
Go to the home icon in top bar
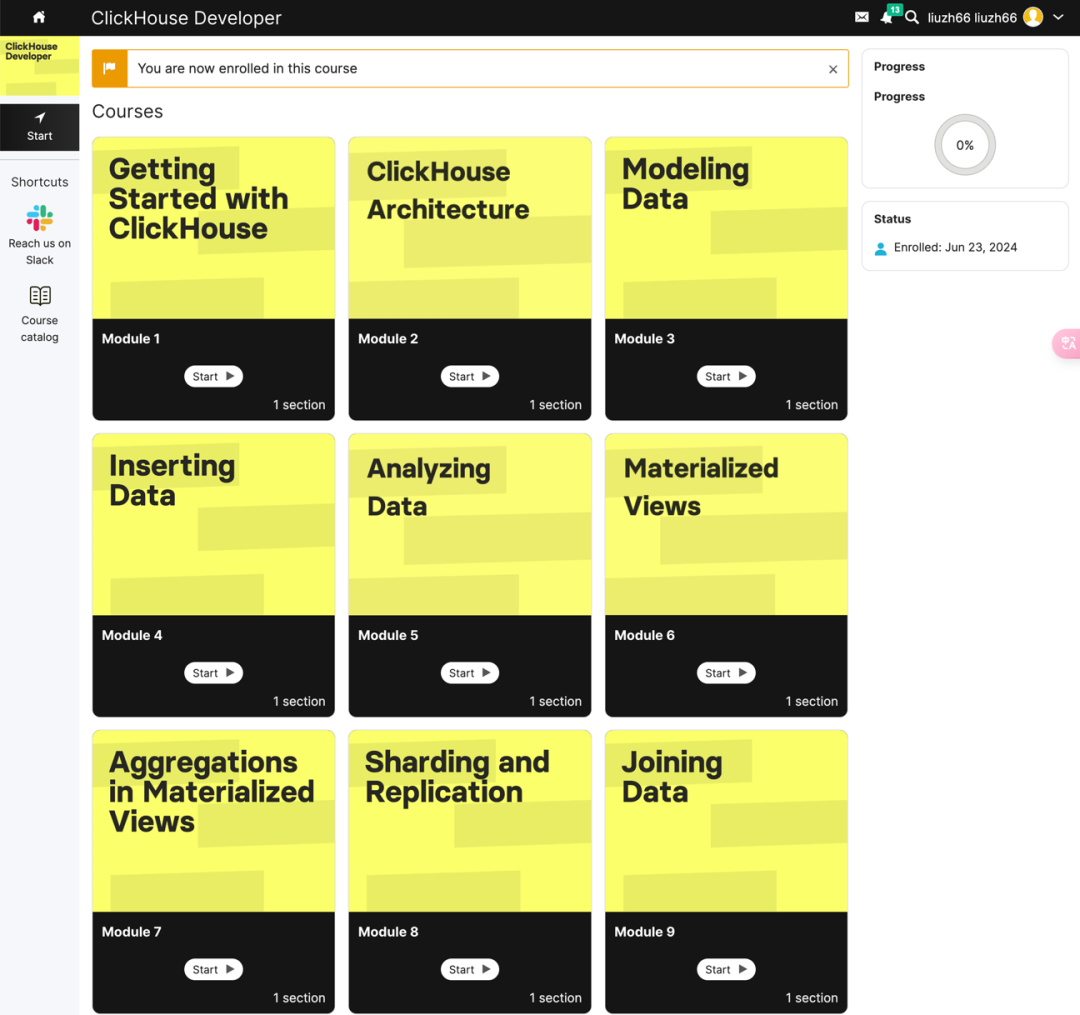[x=39, y=17]
